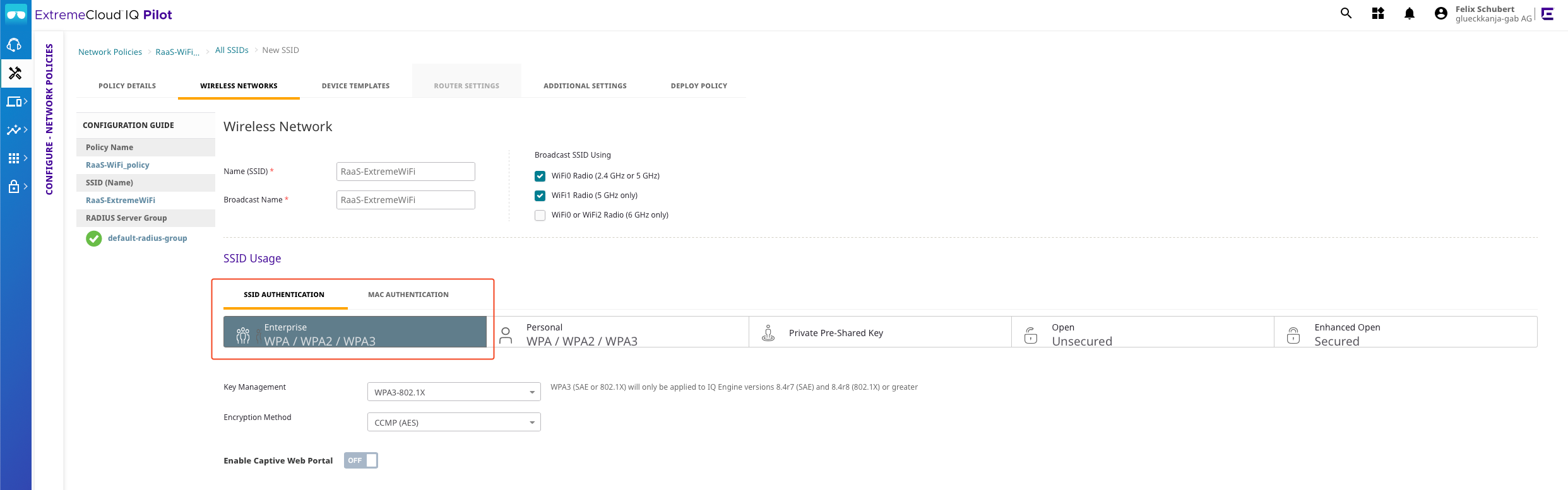
Task: Navigate to Network Policies breadcrumb
Action: click(x=110, y=52)
